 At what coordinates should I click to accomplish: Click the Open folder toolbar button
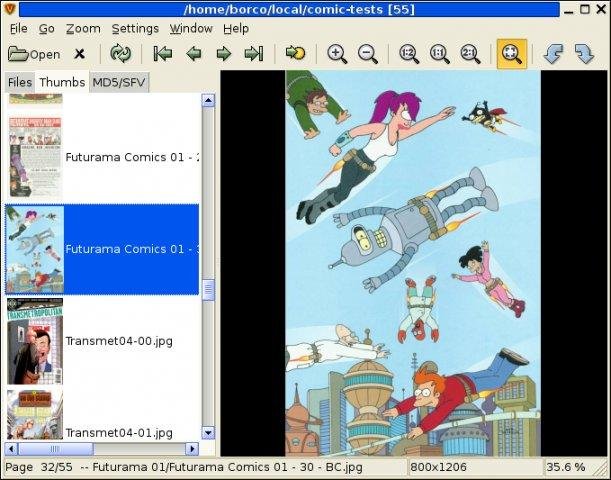click(x=34, y=54)
